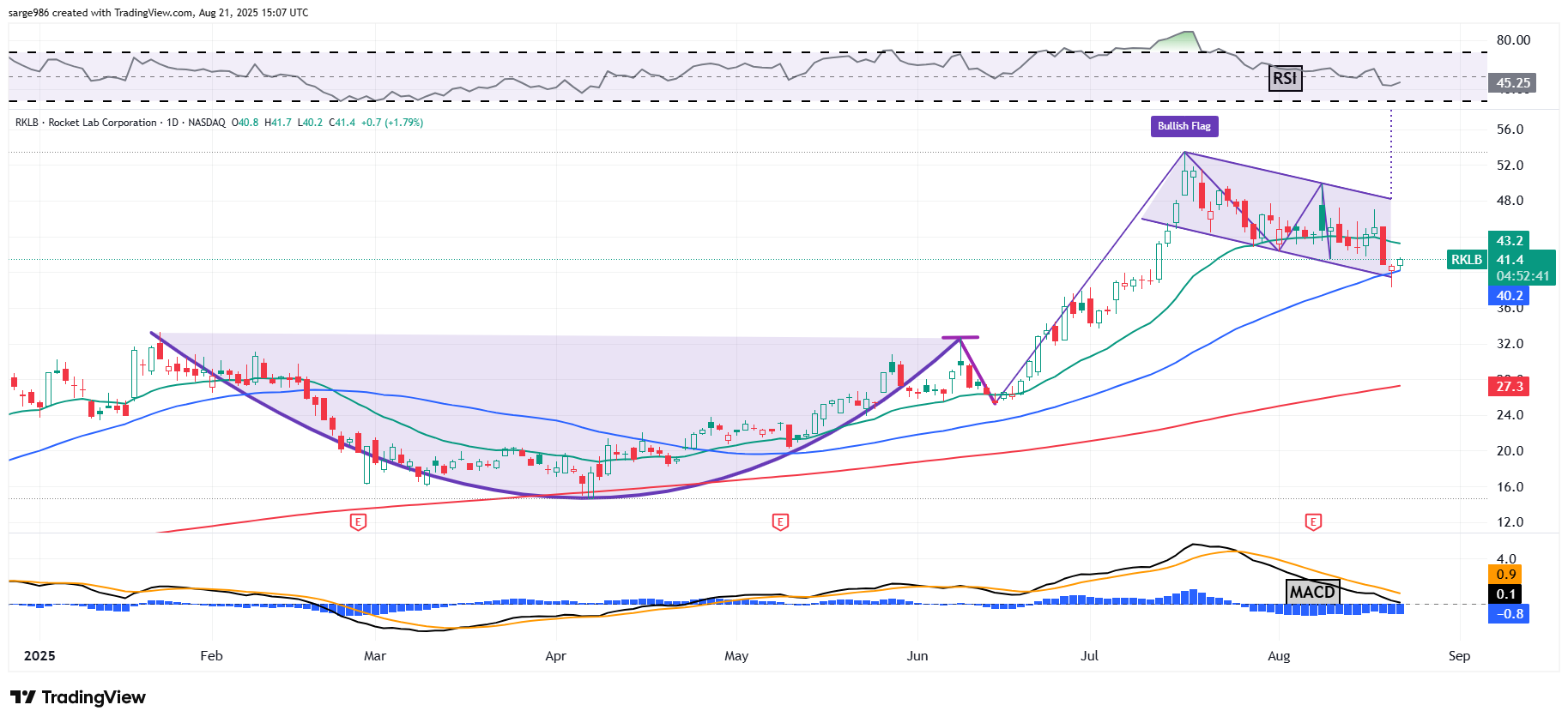Click the earnings marker in May
This screenshot has height=723, width=1568.
pos(780,521)
